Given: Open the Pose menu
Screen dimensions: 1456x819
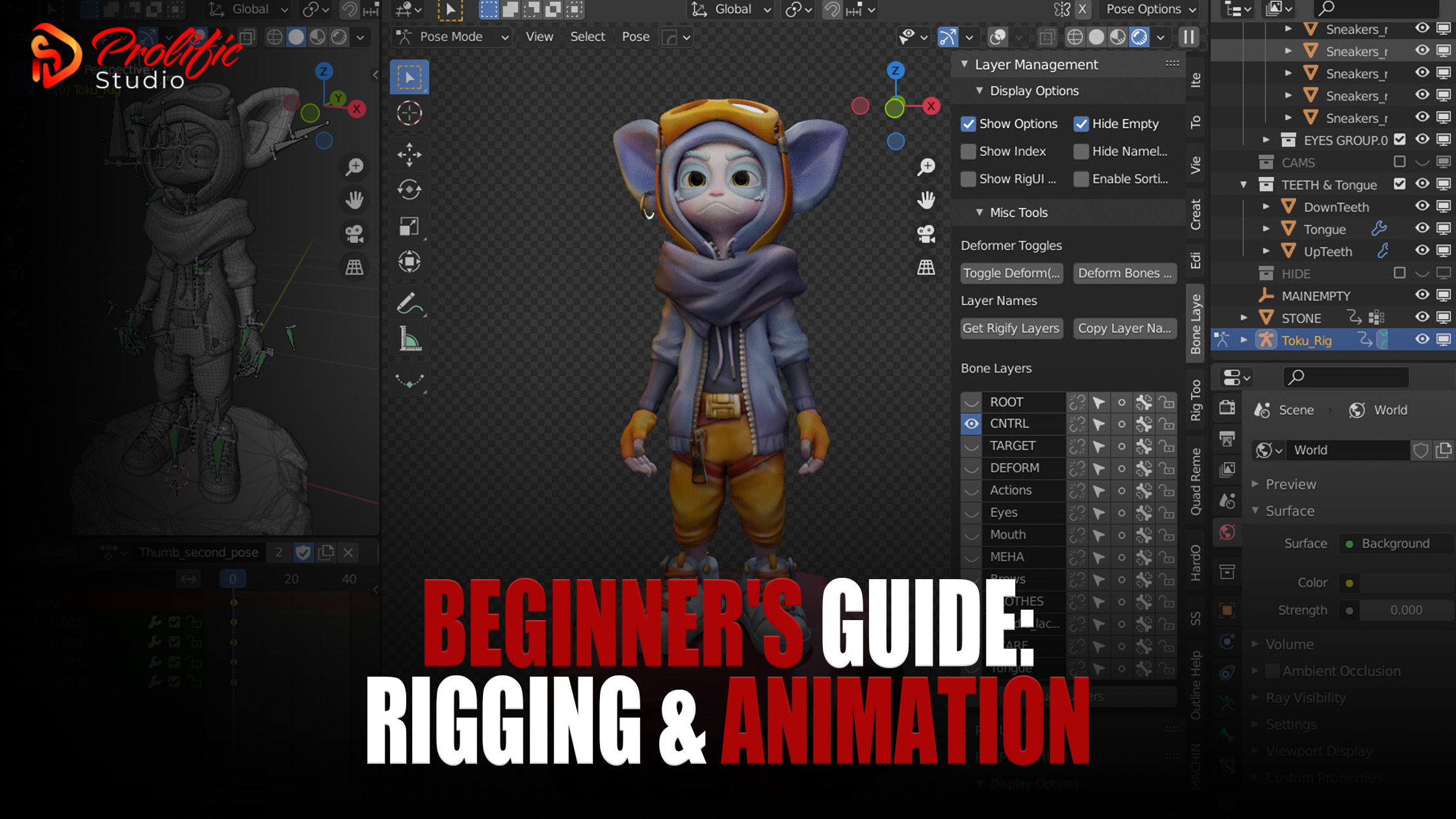Looking at the screenshot, I should click(x=635, y=37).
